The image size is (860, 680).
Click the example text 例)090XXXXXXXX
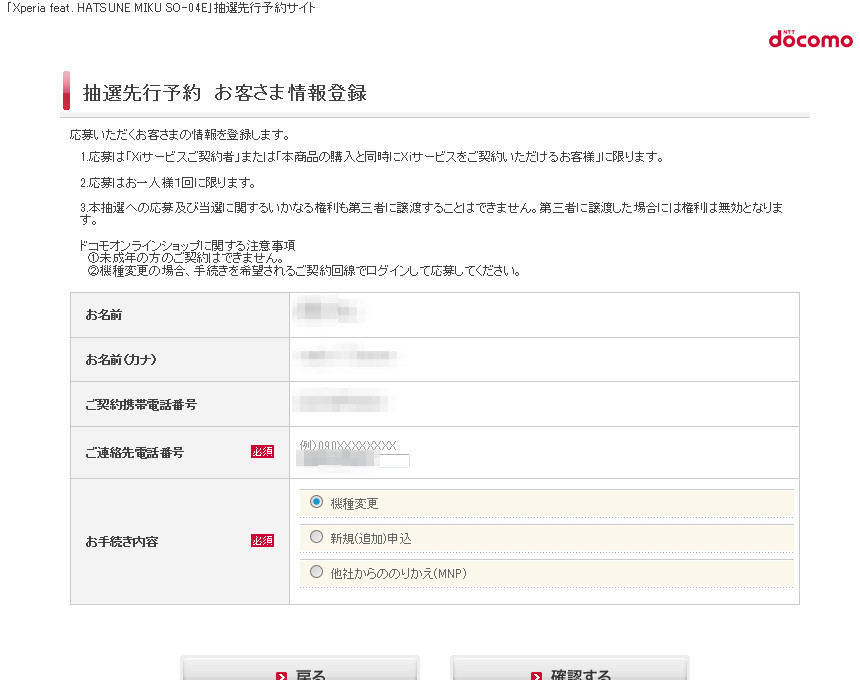pos(348,445)
